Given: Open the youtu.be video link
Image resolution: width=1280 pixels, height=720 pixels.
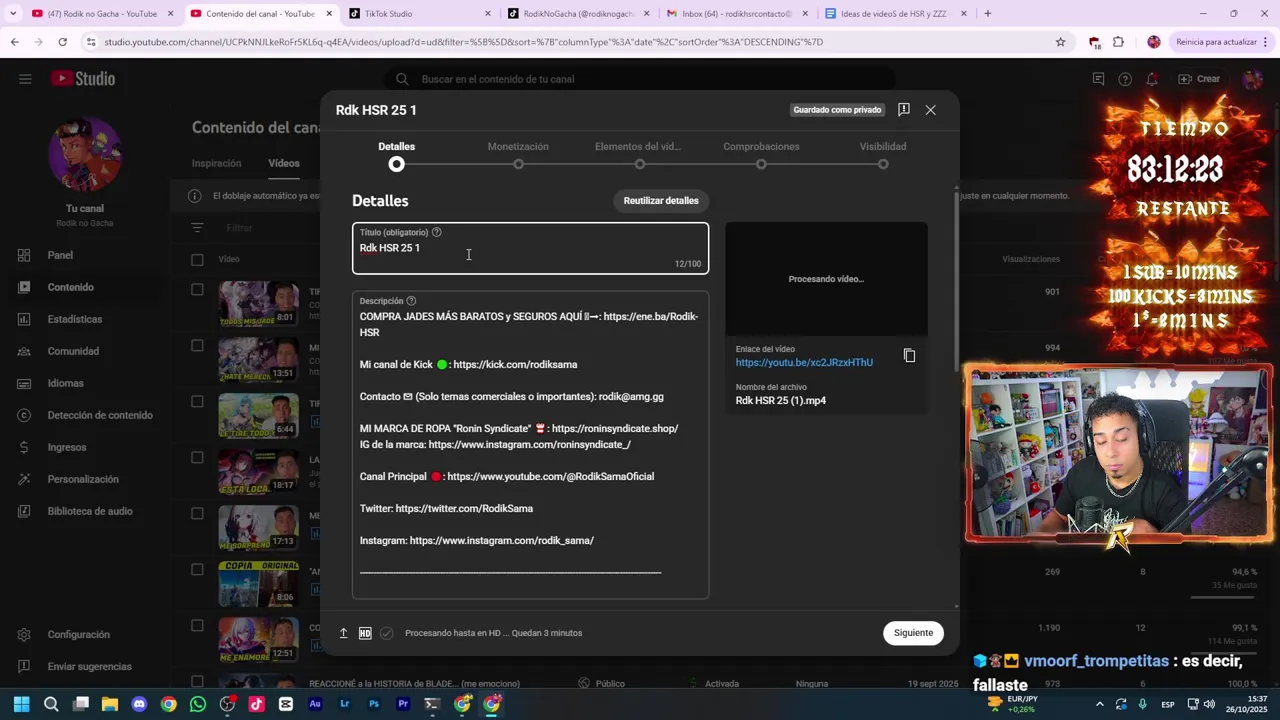Looking at the screenshot, I should point(804,362).
